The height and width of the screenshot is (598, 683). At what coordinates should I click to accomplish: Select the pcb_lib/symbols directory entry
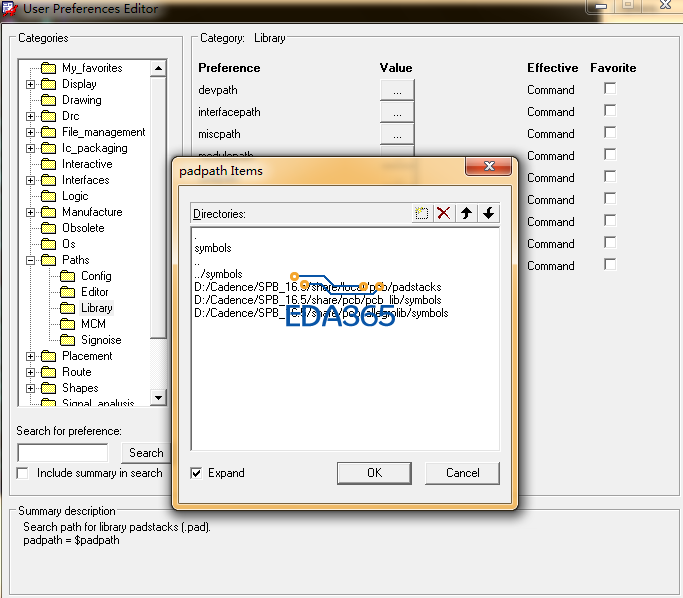click(x=318, y=301)
